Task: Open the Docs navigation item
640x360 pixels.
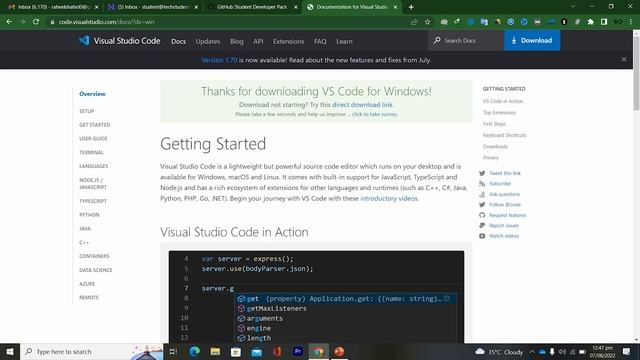Action: point(178,41)
